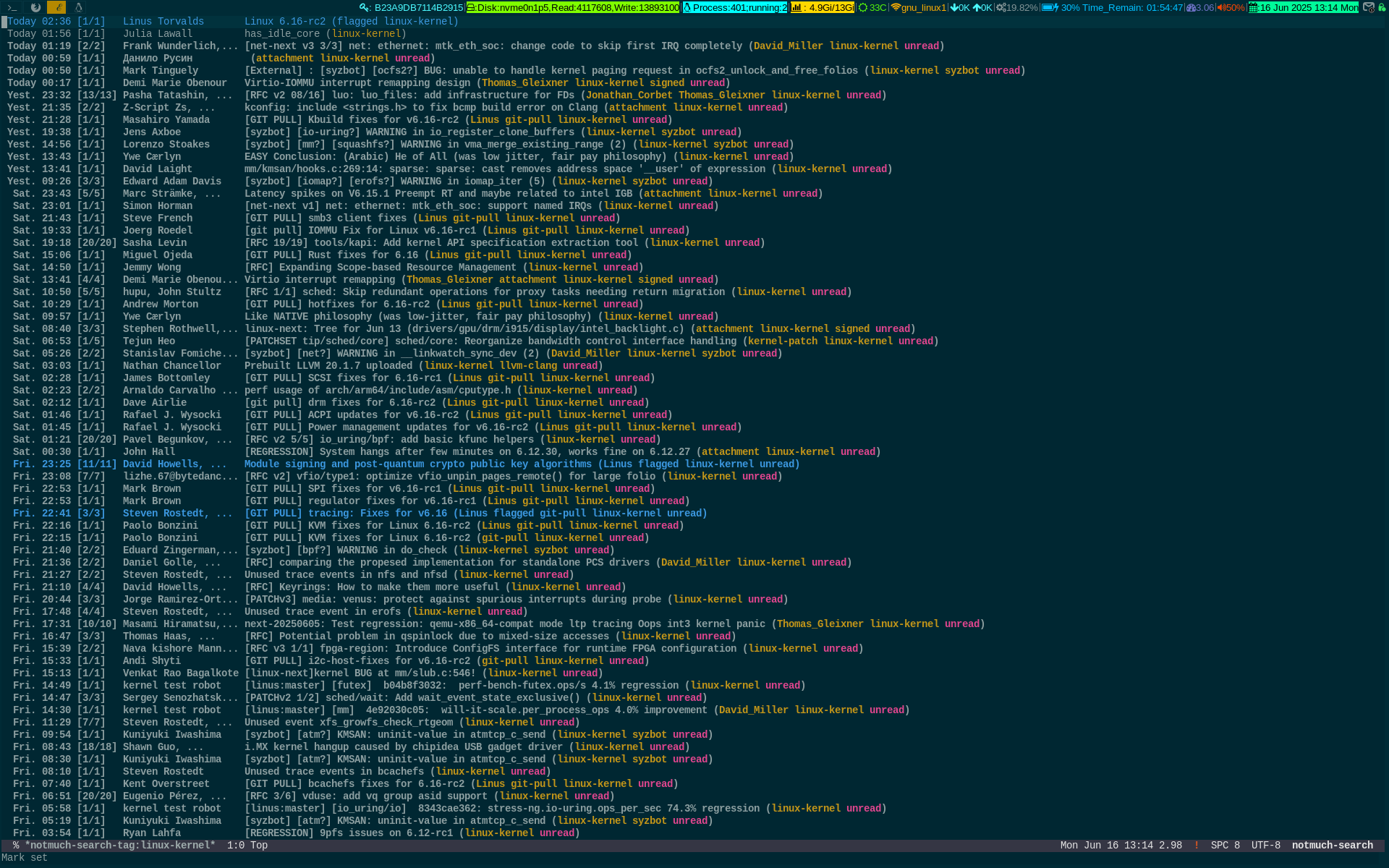
Task: Select John Hall REGRESSION system hangs row
Action: click(x=694, y=451)
